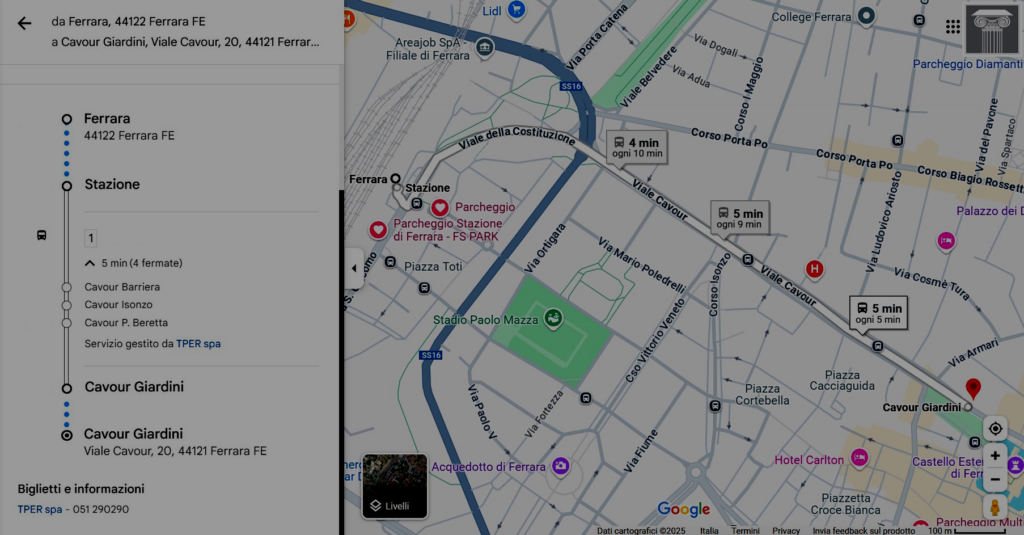Open TPER spa tickets info link
1024x535 pixels.
pyautogui.click(x=40, y=509)
